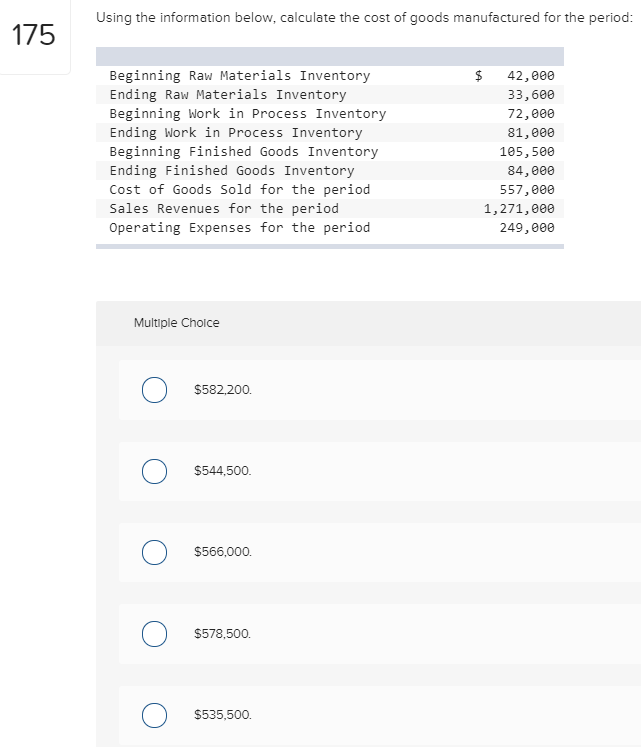This screenshot has height=747, width=641.
Task: Click the $544,500 answer label
Action: (222, 470)
